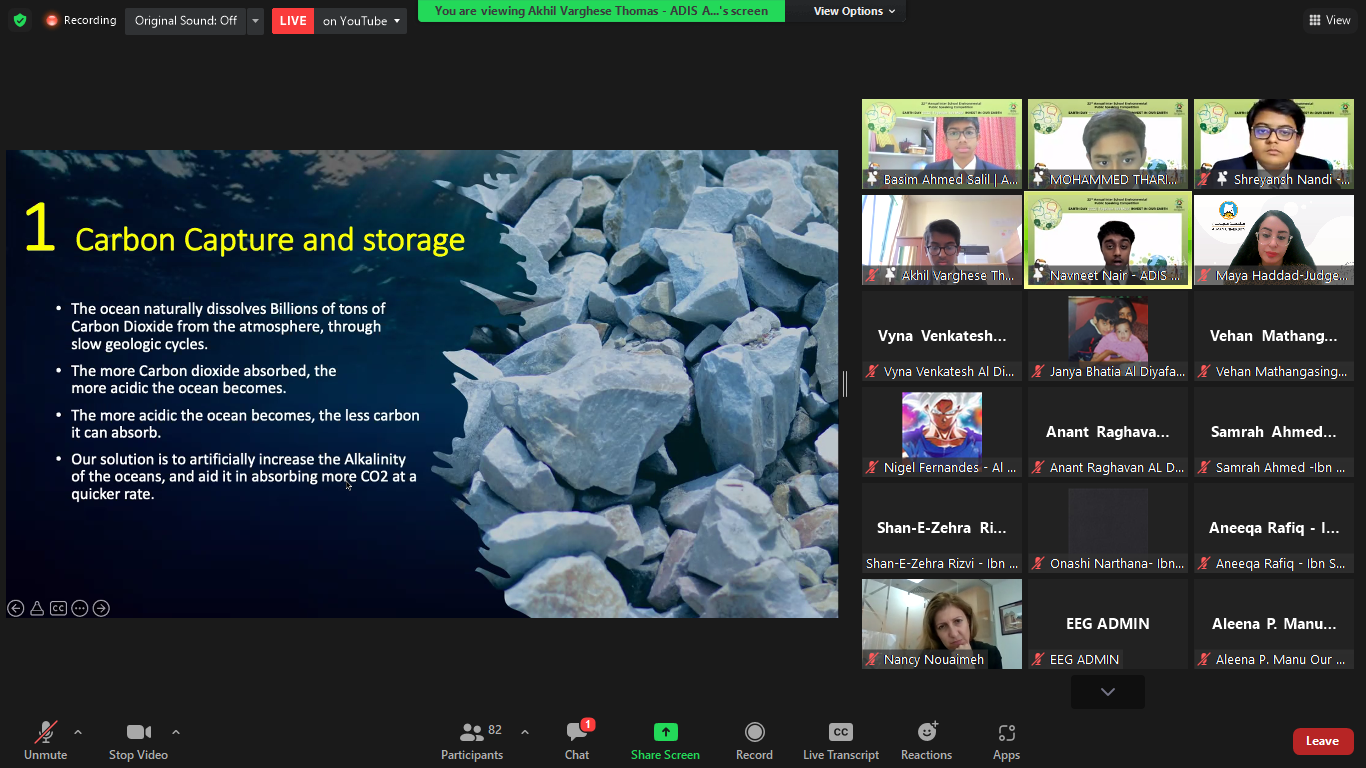This screenshot has height=768, width=1366.
Task: Open the View layout menu
Action: point(1329,20)
